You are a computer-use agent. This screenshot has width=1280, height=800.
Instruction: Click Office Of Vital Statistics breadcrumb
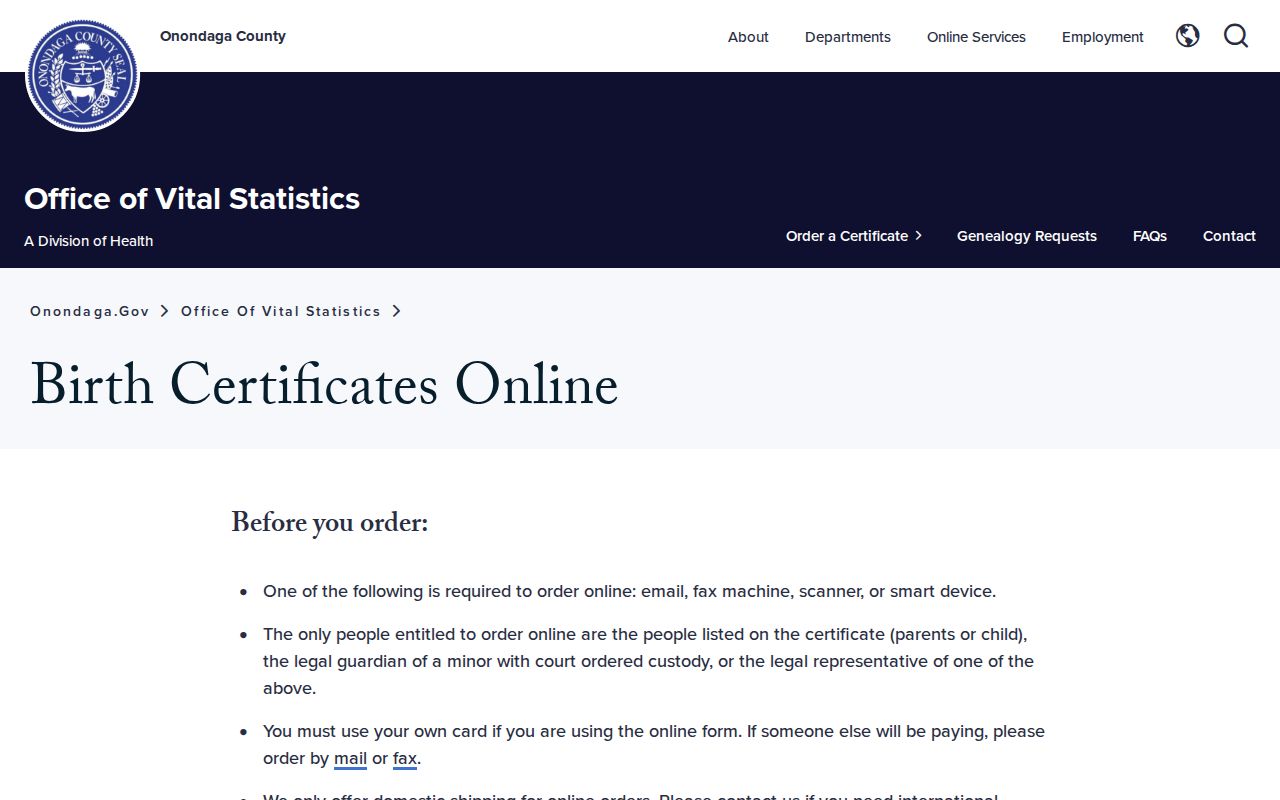pyautogui.click(x=281, y=311)
